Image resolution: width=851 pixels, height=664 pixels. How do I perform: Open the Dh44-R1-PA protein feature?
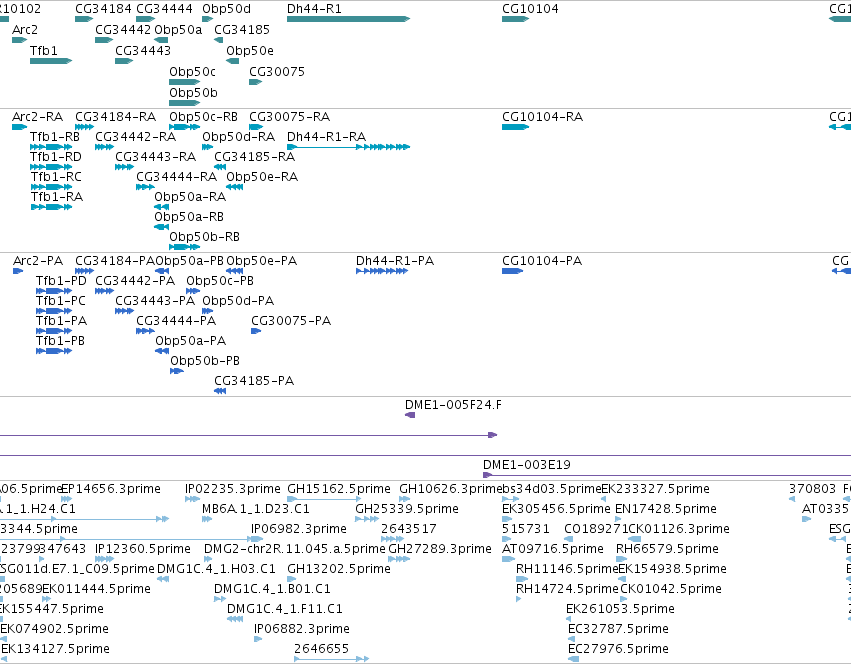[382, 270]
